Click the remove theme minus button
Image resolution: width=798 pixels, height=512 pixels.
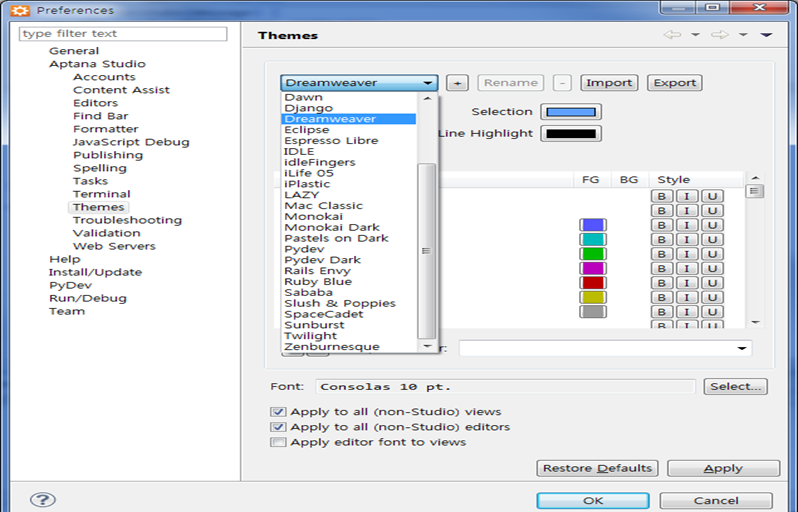pos(562,83)
